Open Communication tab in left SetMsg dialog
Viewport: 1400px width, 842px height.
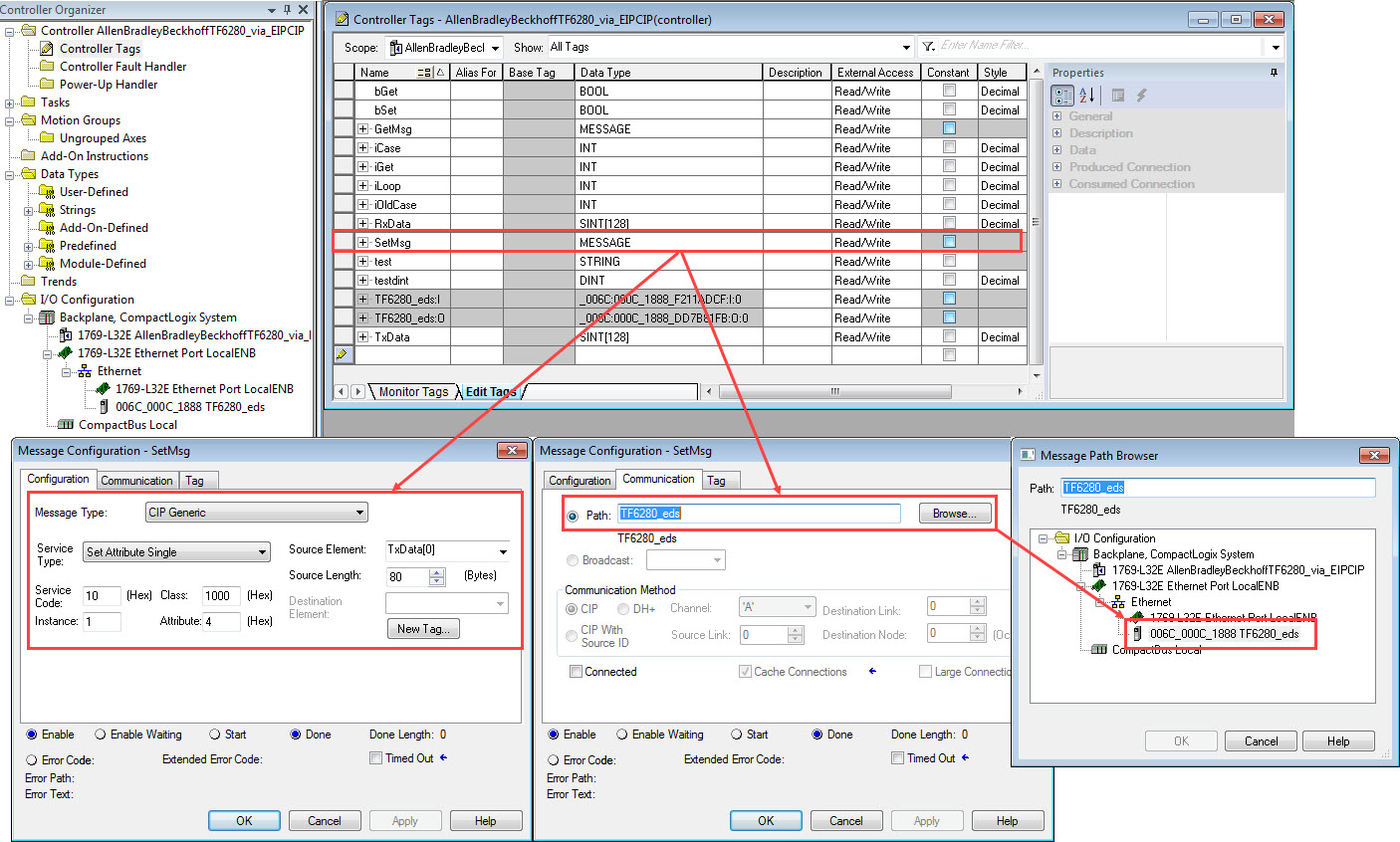(x=137, y=481)
